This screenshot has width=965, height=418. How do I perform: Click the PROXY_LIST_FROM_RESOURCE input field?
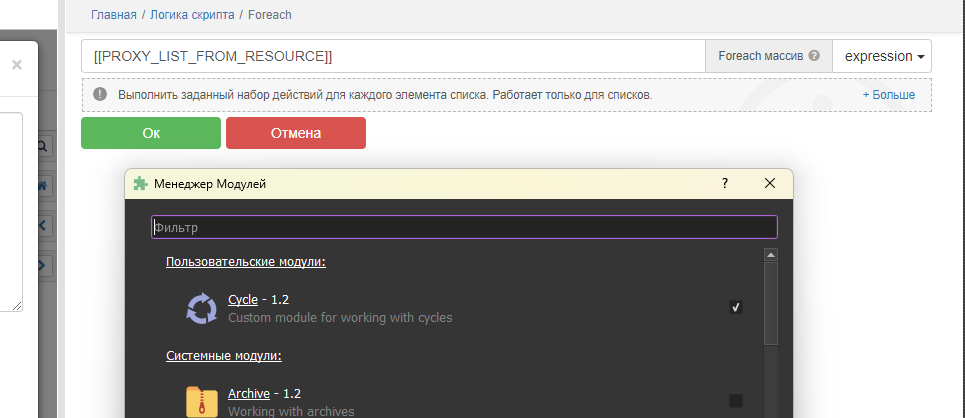393,56
